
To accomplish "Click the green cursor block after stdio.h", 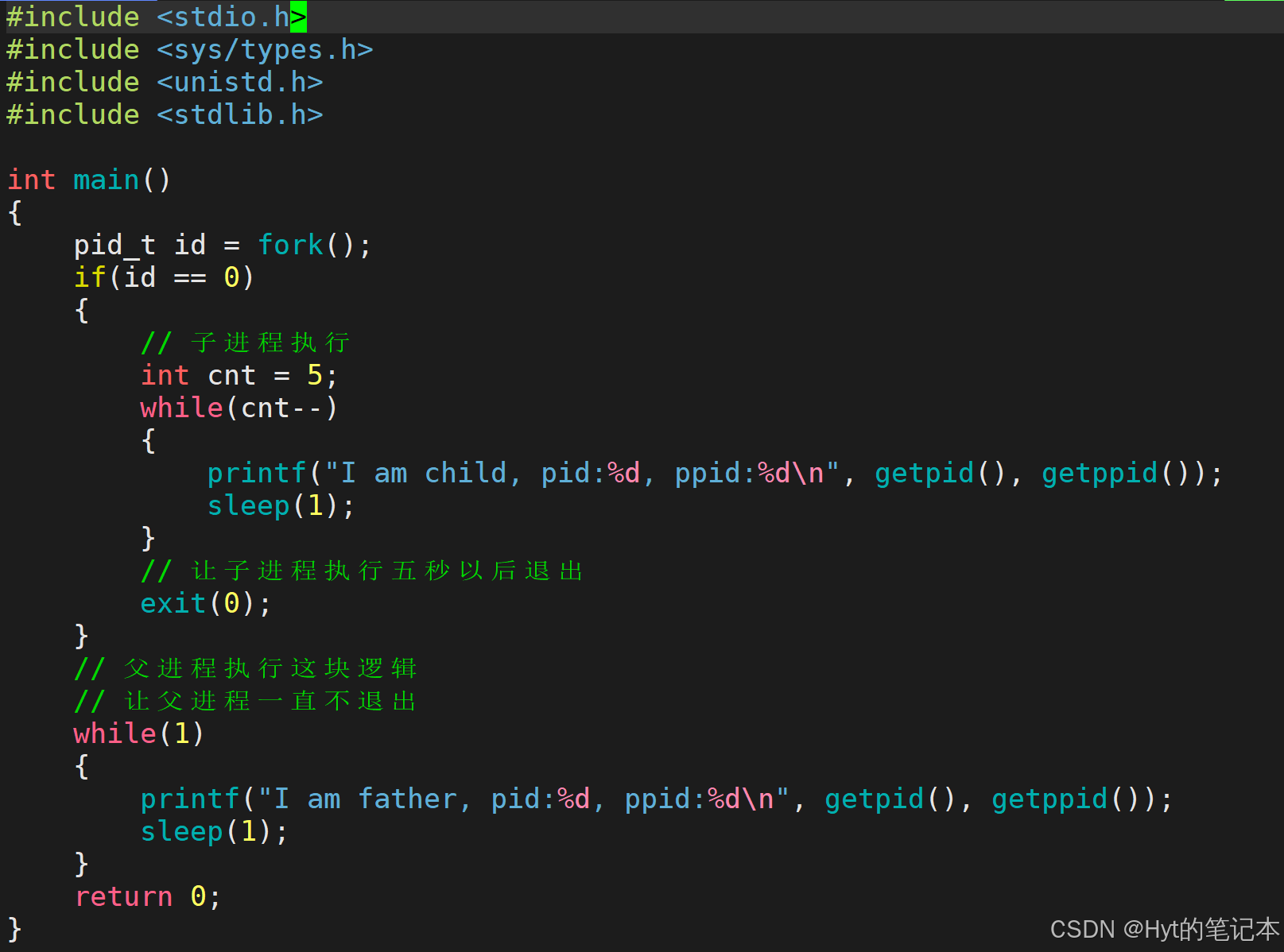I will (299, 17).
